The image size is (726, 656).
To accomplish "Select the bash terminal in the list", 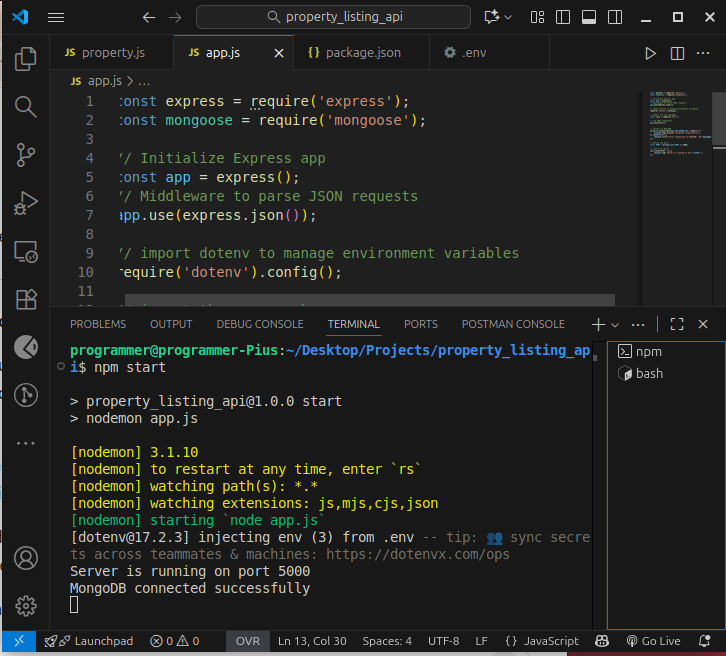I will coord(648,374).
